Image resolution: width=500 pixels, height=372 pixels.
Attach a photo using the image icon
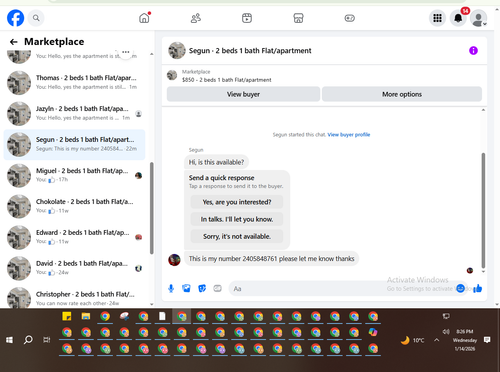[x=186, y=288]
